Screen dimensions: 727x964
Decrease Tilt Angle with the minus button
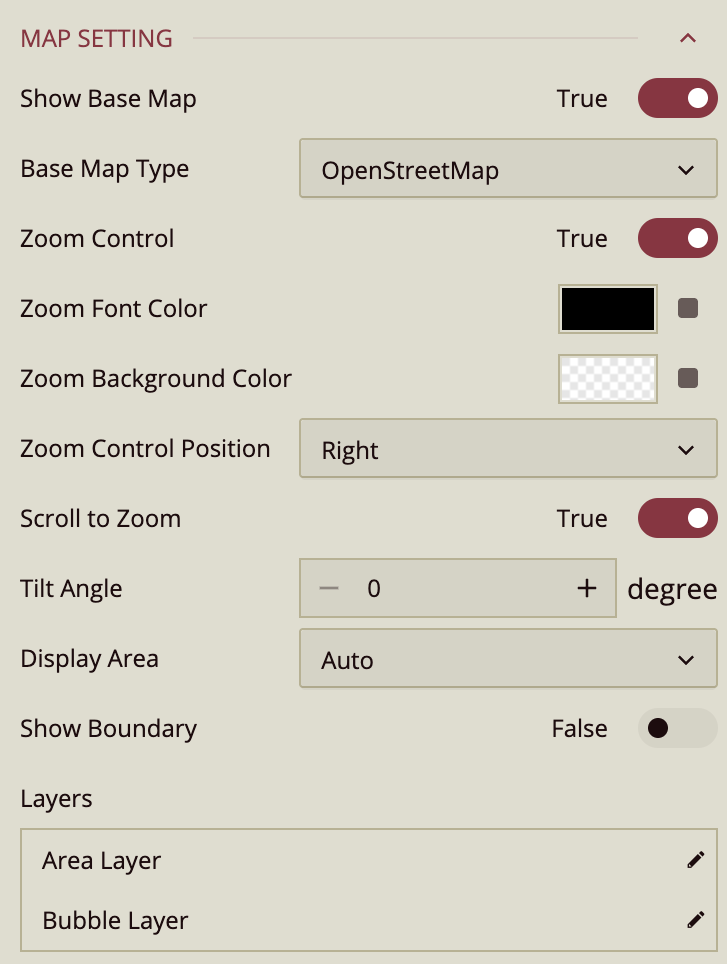329,588
